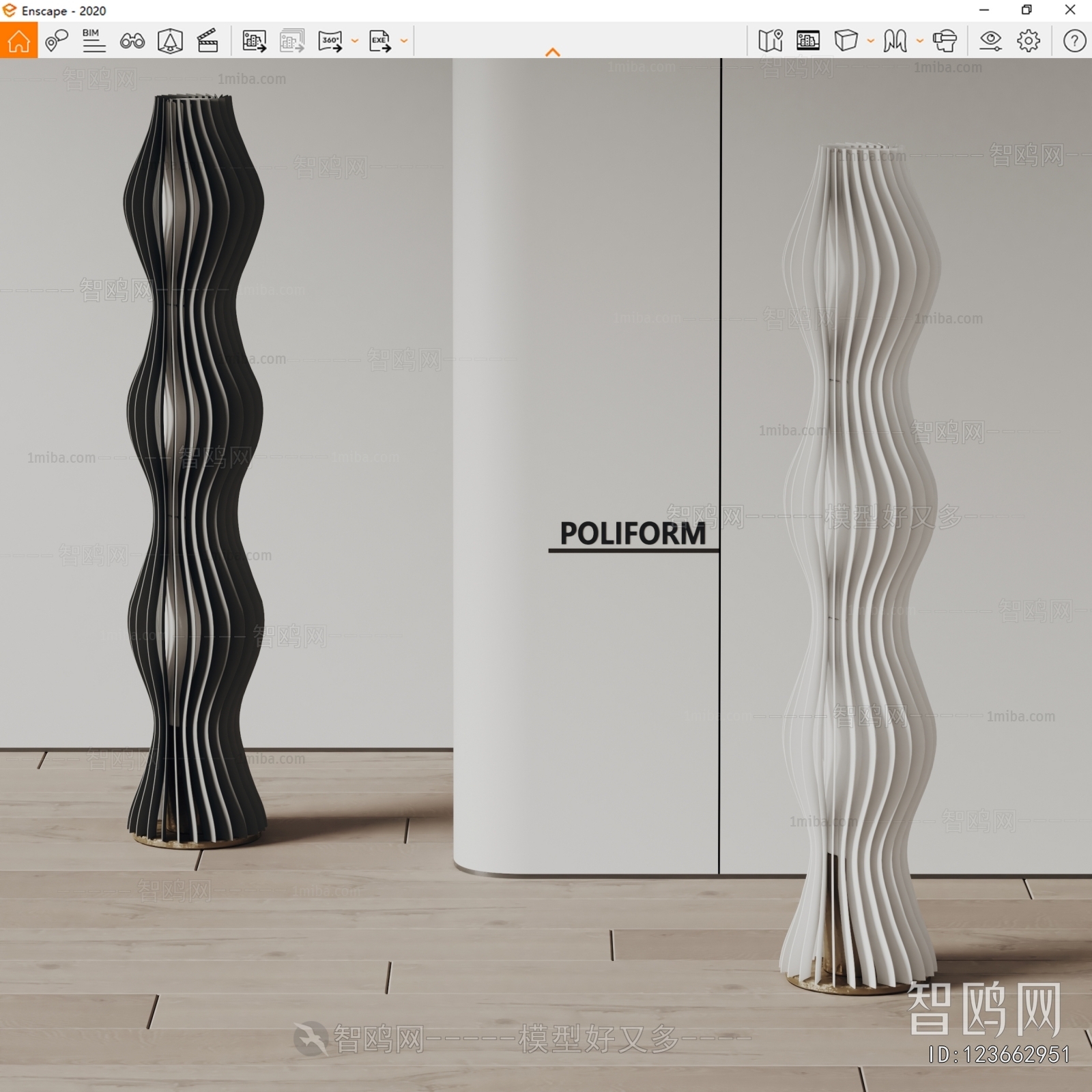This screenshot has width=1092, height=1092.
Task: Toggle the cube view mode icon
Action: tap(846, 41)
